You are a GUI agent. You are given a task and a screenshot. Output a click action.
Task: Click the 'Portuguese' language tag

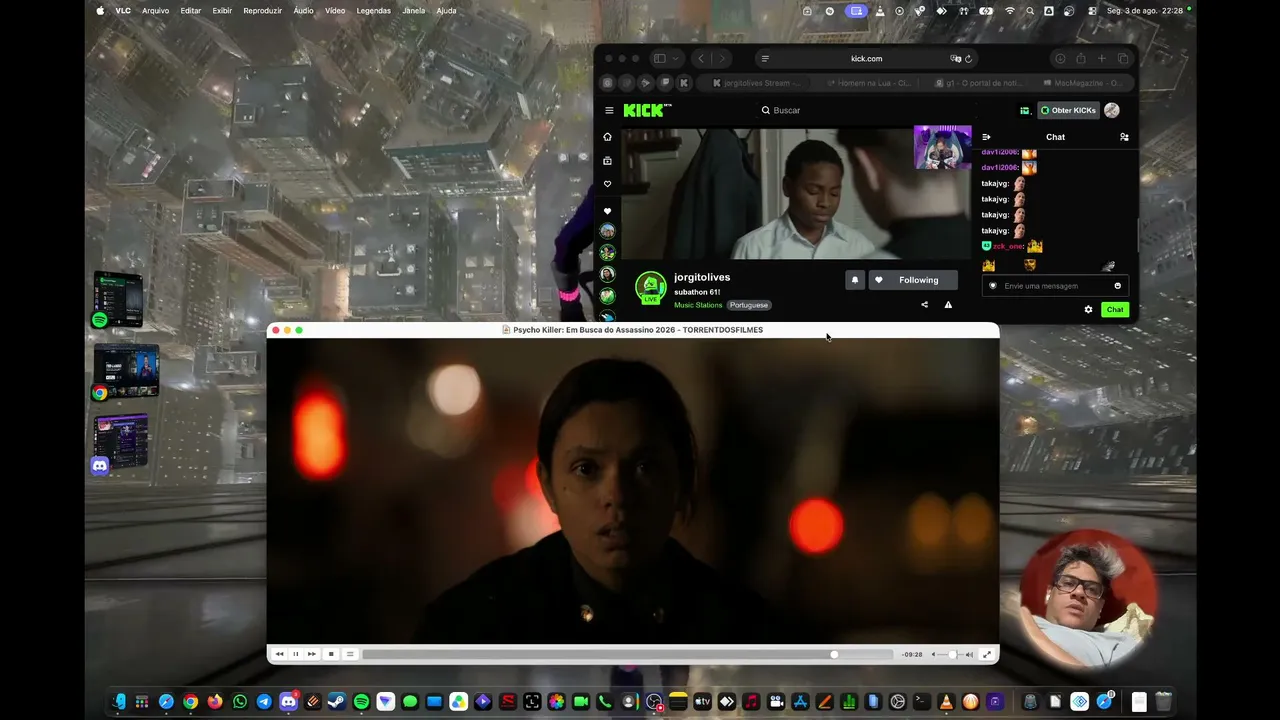point(749,305)
